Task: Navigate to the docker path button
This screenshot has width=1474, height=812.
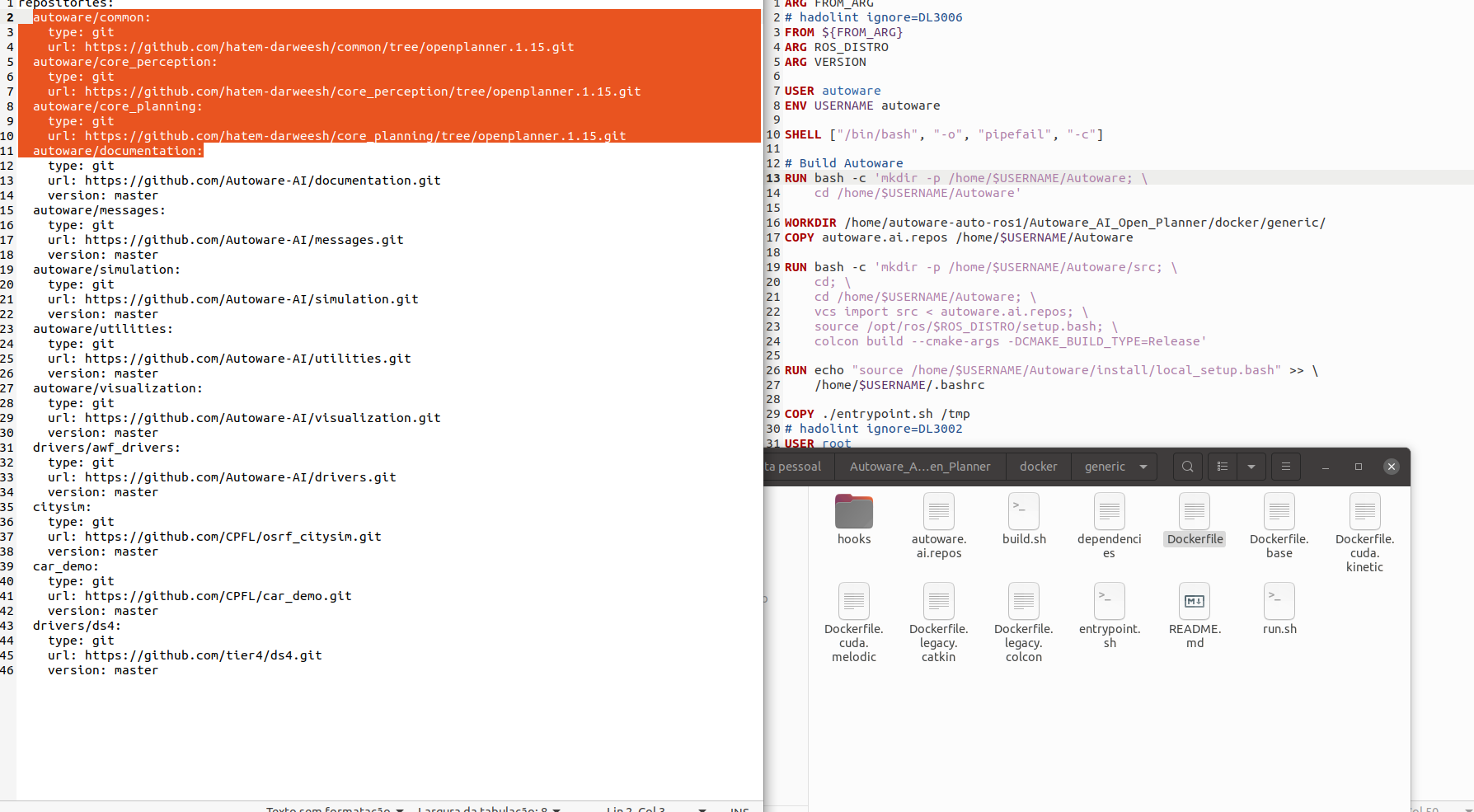Action: click(1038, 466)
